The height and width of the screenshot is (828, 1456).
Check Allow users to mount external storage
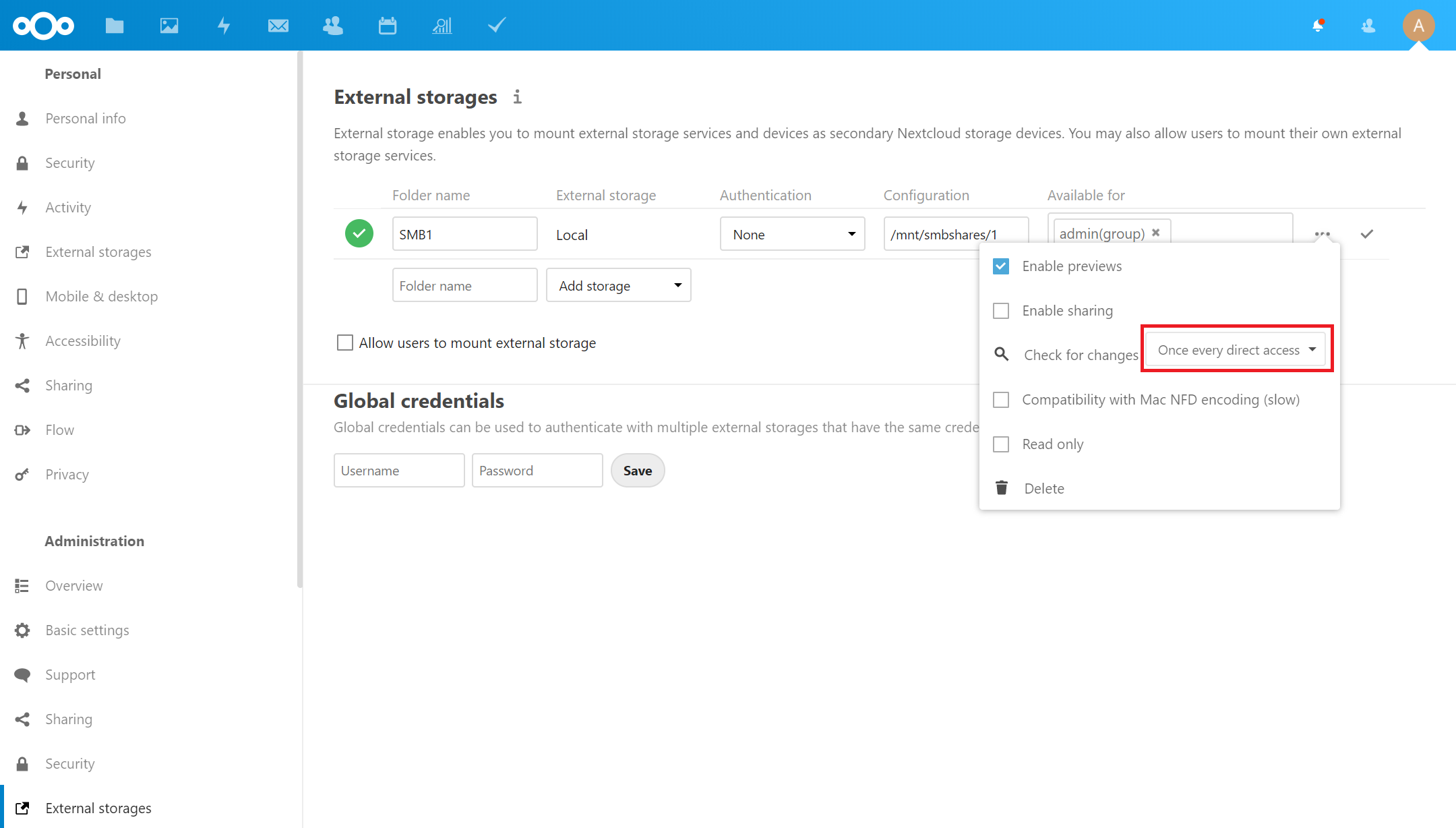point(345,343)
